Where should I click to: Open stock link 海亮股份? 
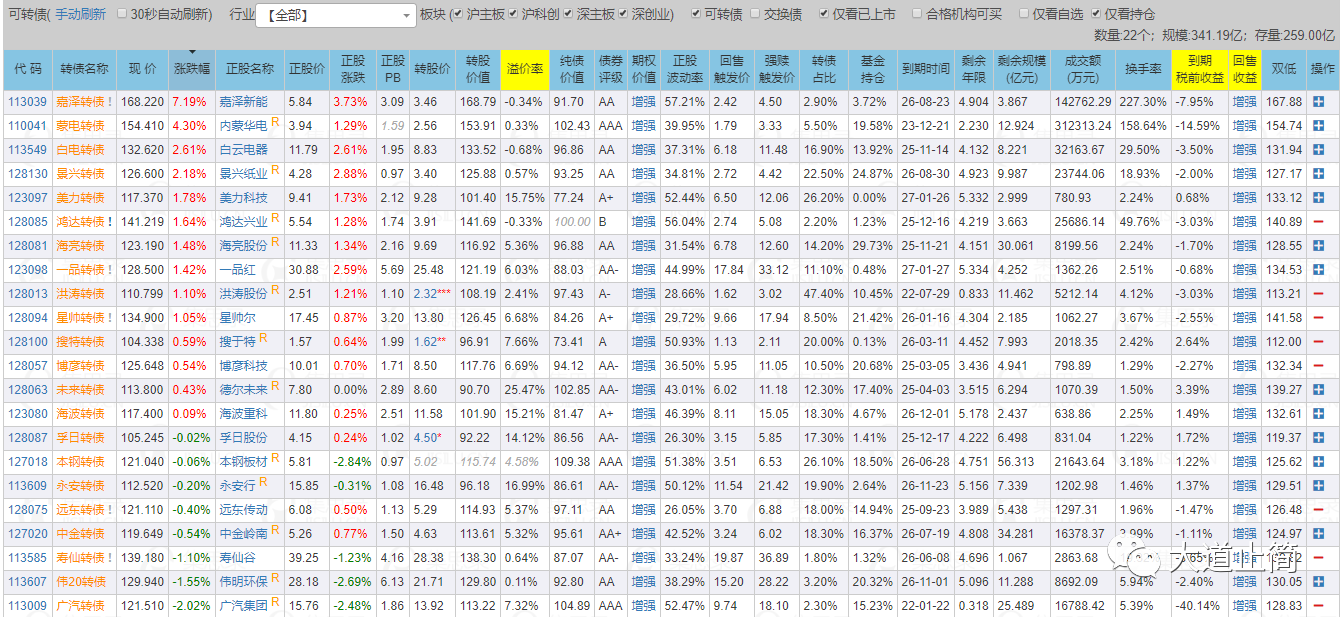coord(244,246)
